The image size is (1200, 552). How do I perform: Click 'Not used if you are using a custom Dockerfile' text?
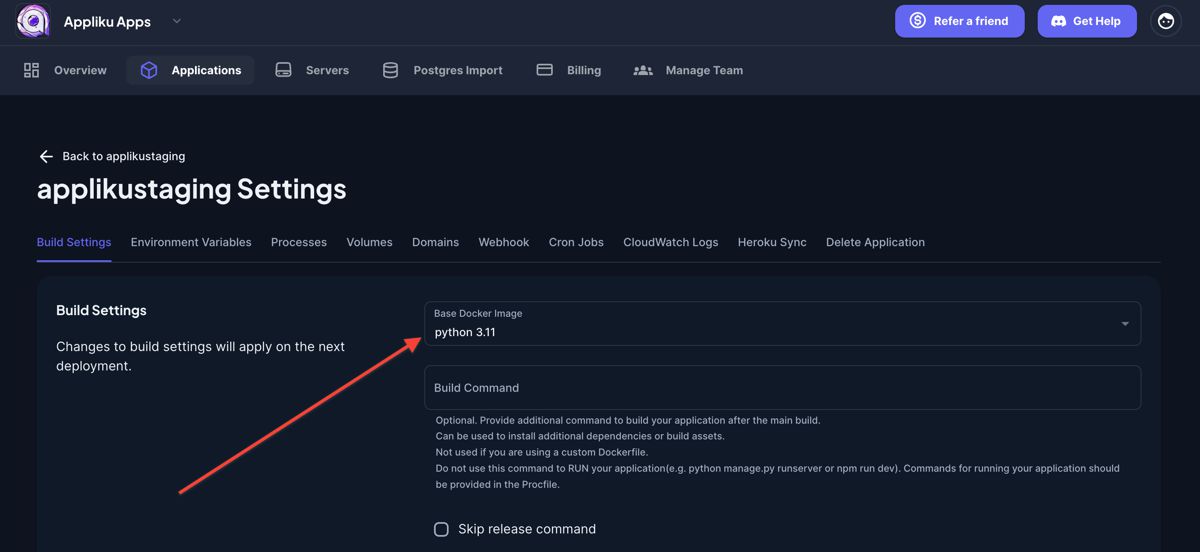tap(542, 452)
